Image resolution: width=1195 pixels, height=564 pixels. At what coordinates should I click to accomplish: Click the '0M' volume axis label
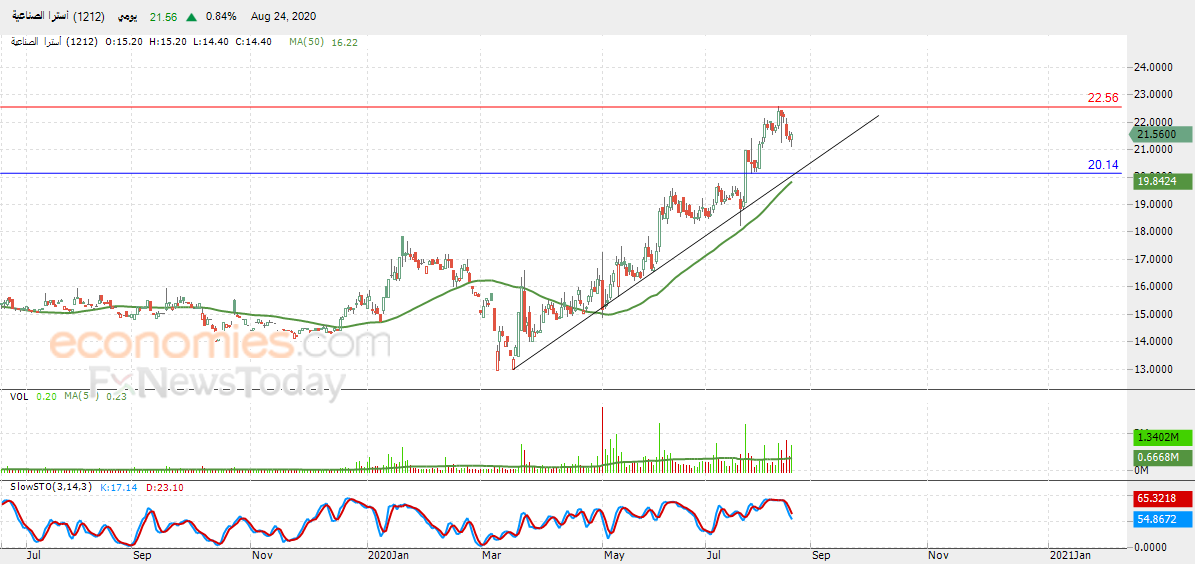(x=1142, y=470)
